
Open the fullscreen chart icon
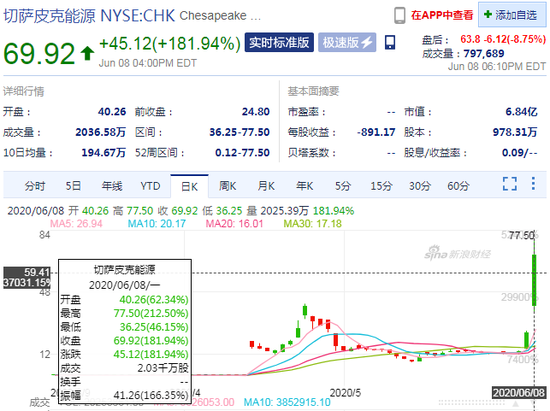(510, 184)
